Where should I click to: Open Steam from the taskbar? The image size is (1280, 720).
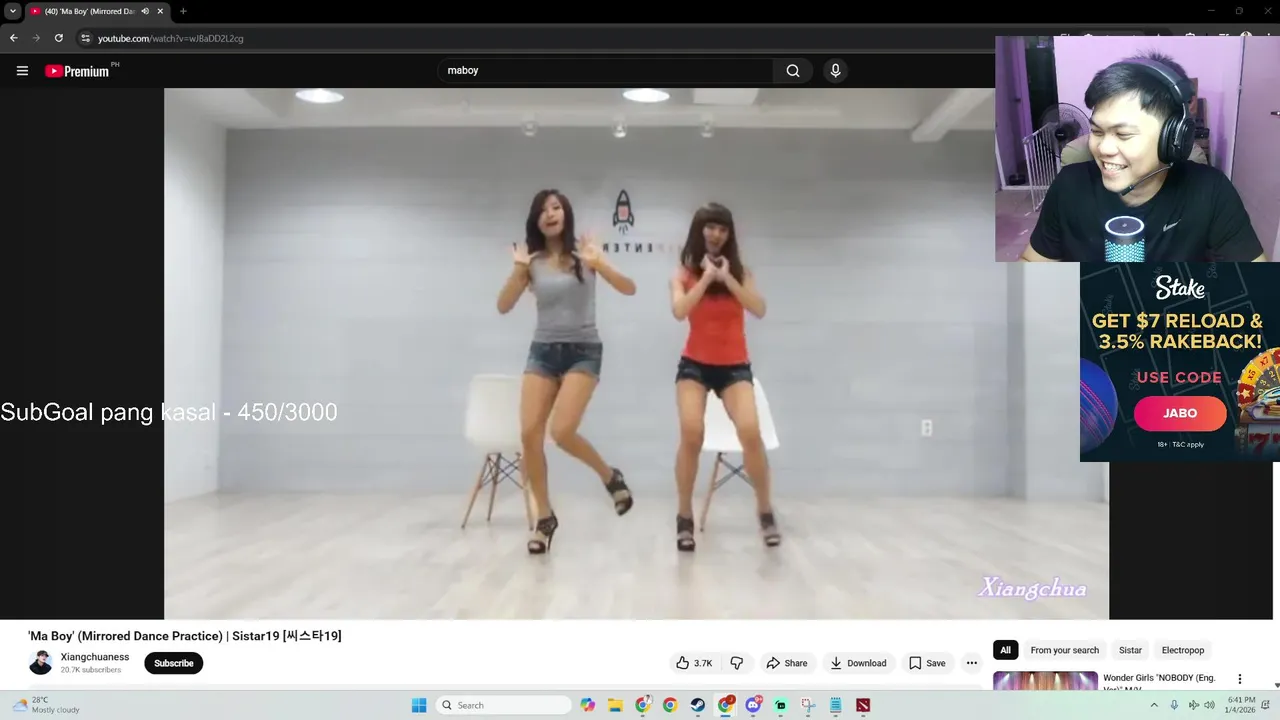click(x=697, y=705)
